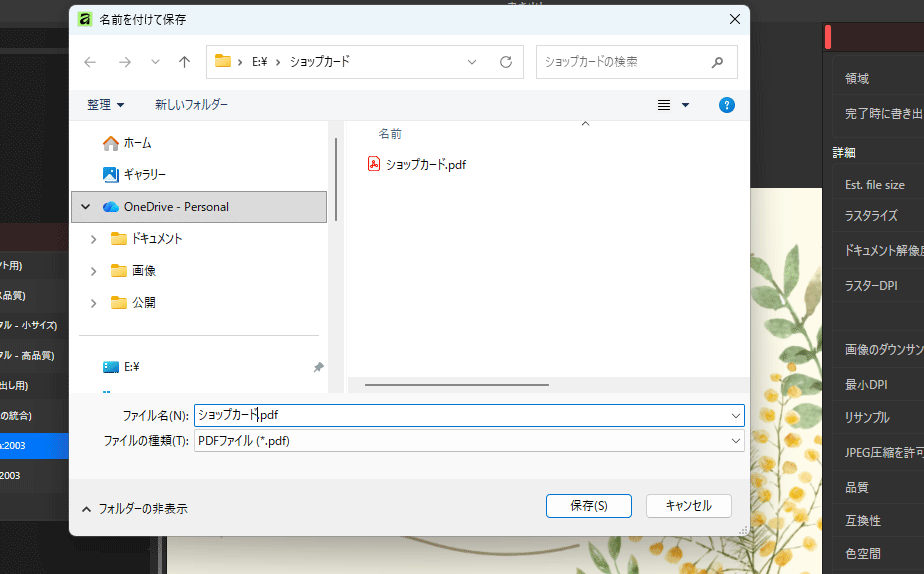This screenshot has width=924, height=574.
Task: Click ラスターDPI in the export panel
Action: (x=871, y=286)
